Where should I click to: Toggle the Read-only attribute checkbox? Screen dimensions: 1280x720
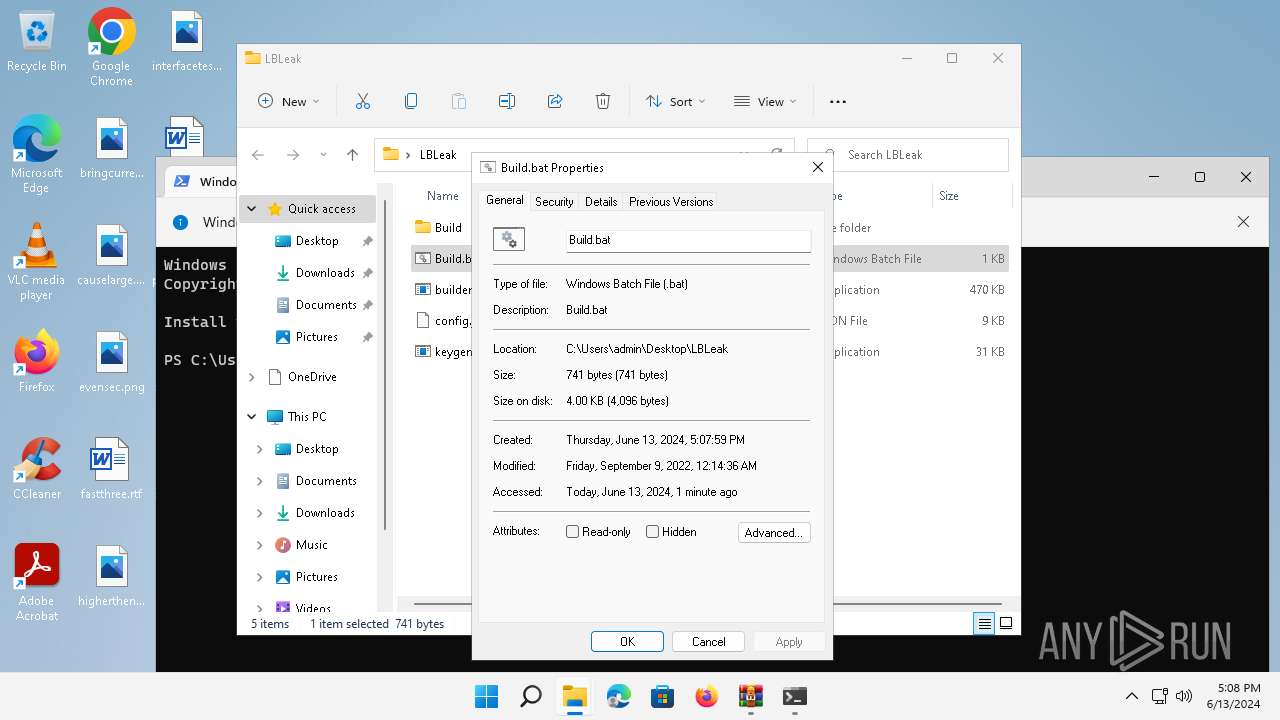pyautogui.click(x=573, y=532)
